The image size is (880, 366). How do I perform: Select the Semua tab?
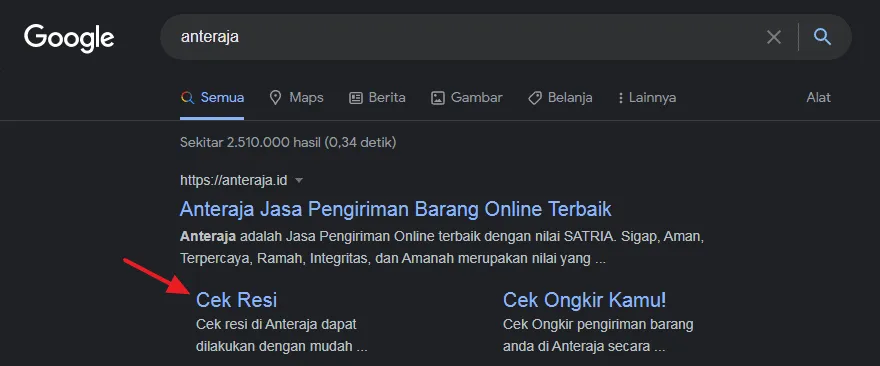[x=212, y=98]
